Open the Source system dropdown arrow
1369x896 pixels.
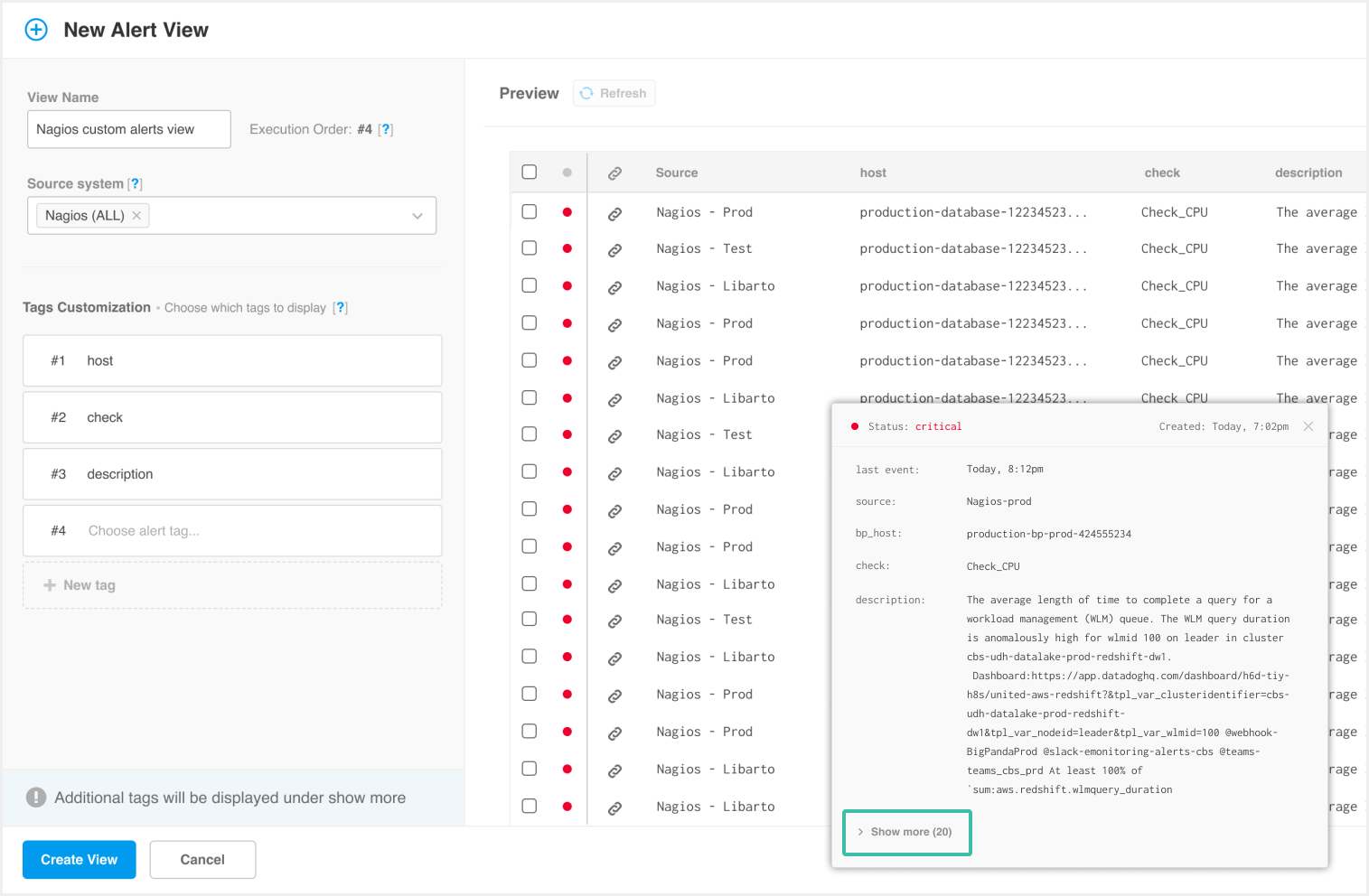point(417,216)
